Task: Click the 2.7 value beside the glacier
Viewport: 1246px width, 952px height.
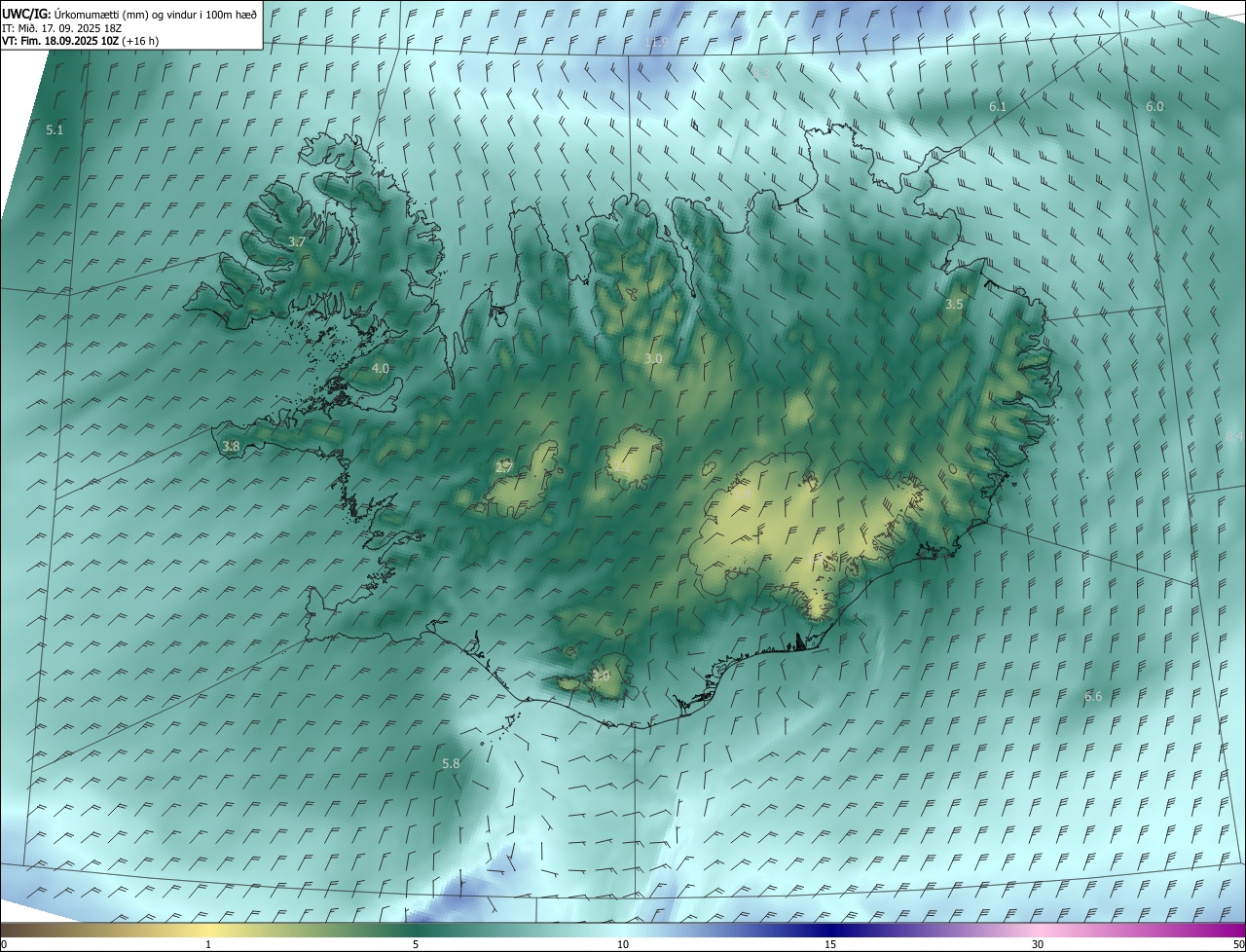Action: point(504,467)
